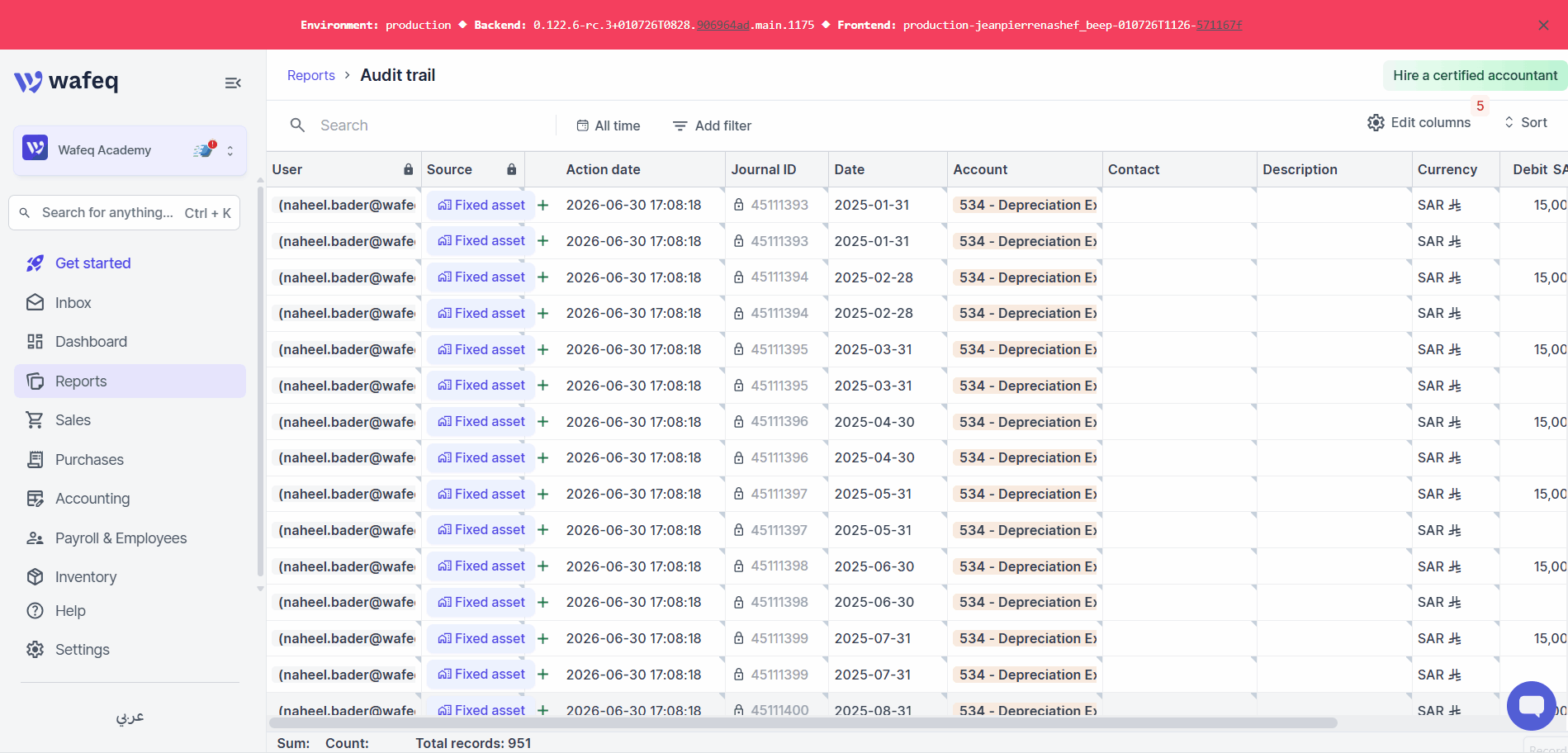The image size is (1568, 753).
Task: Click the lock icon on User column
Action: click(408, 169)
